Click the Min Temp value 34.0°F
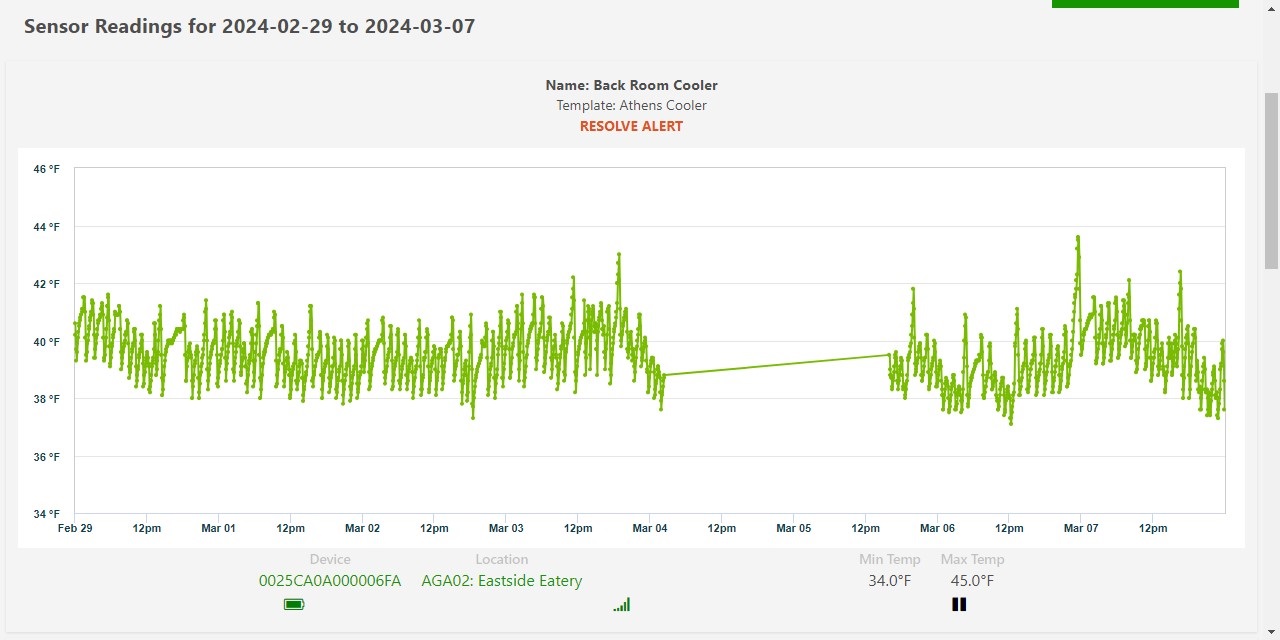 (x=889, y=581)
